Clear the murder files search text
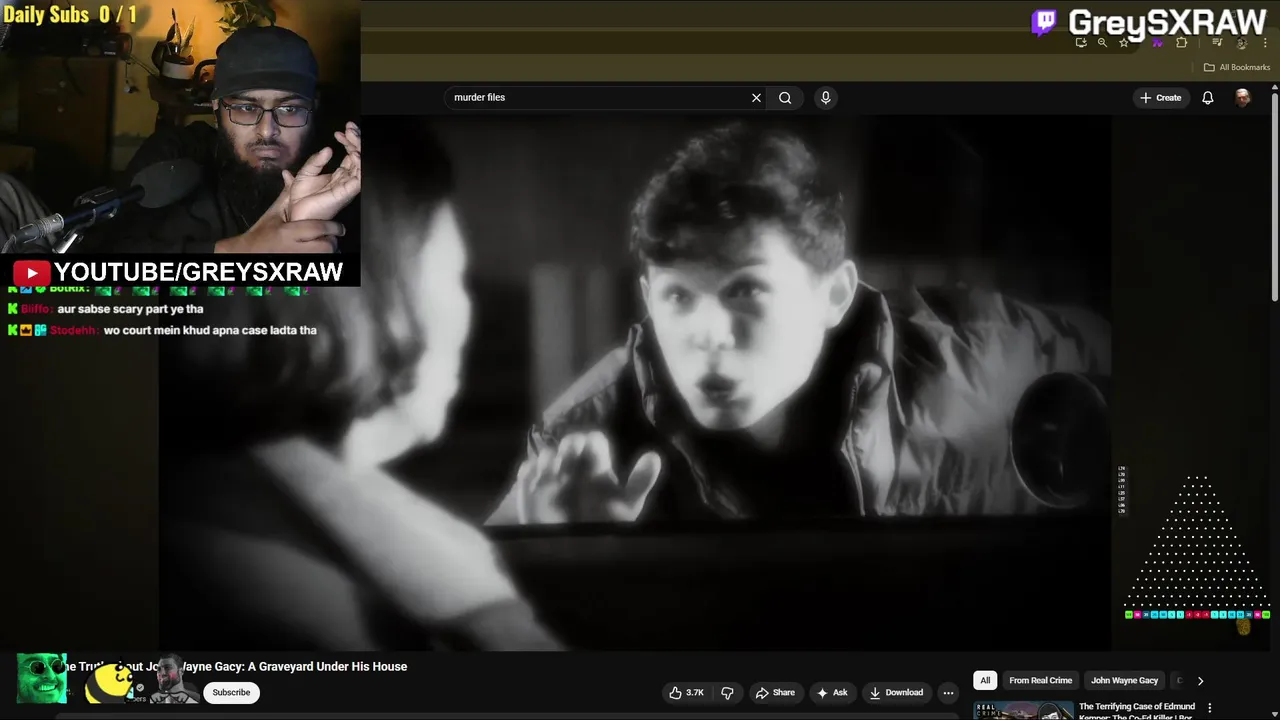The height and width of the screenshot is (720, 1280). click(x=756, y=97)
